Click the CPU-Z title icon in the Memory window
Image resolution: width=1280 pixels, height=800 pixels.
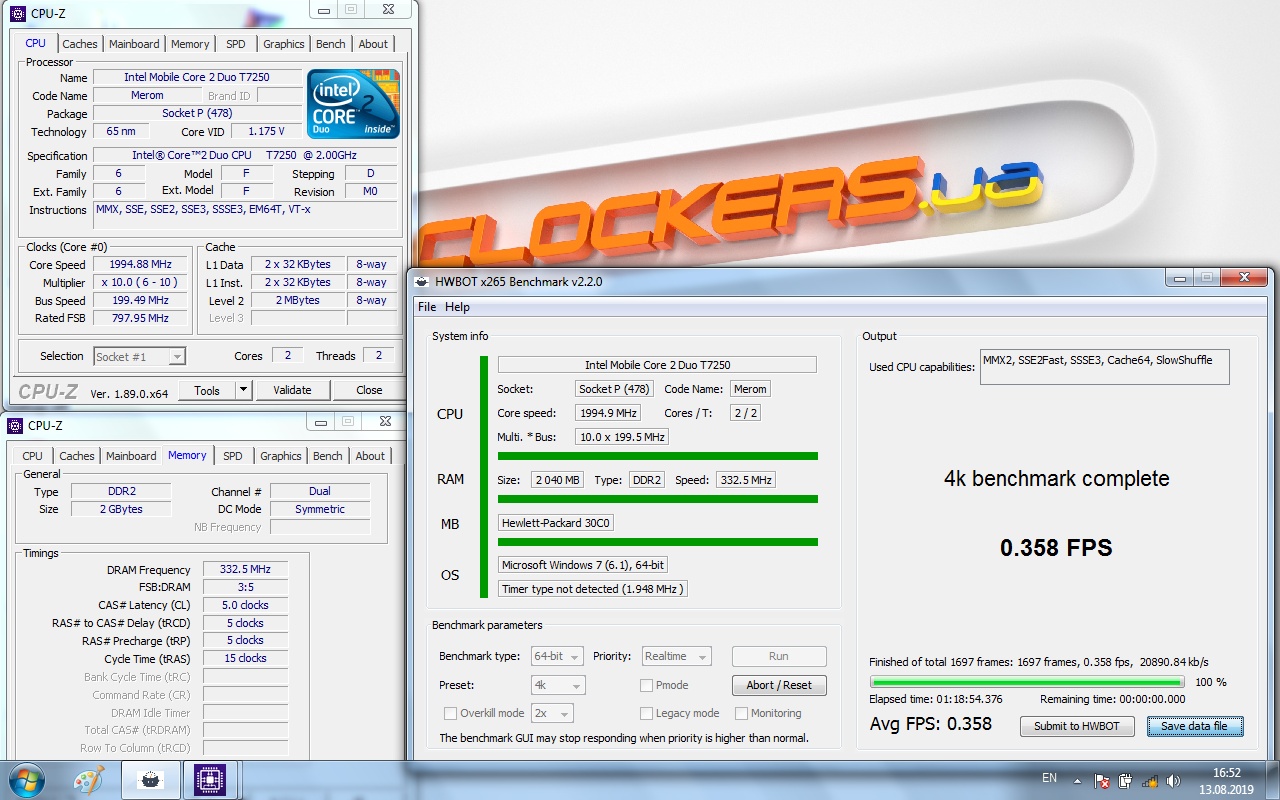click(x=16, y=425)
